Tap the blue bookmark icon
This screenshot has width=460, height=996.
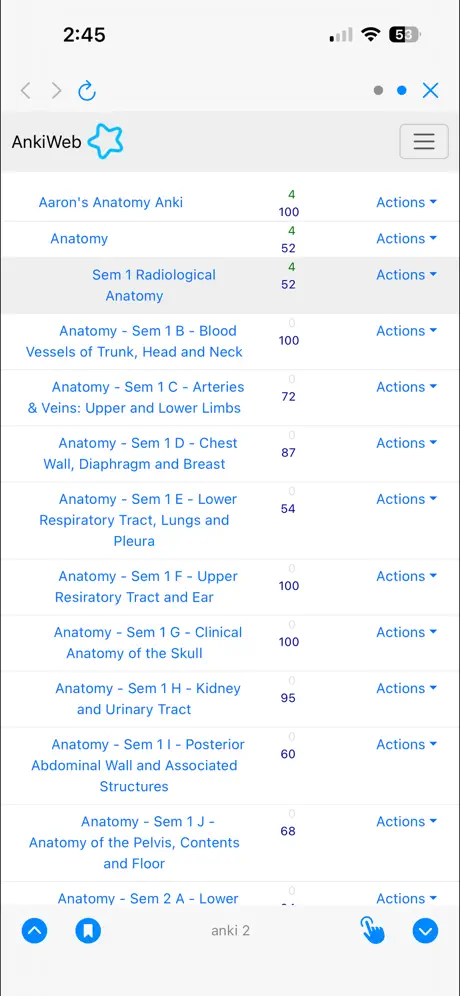coord(88,931)
